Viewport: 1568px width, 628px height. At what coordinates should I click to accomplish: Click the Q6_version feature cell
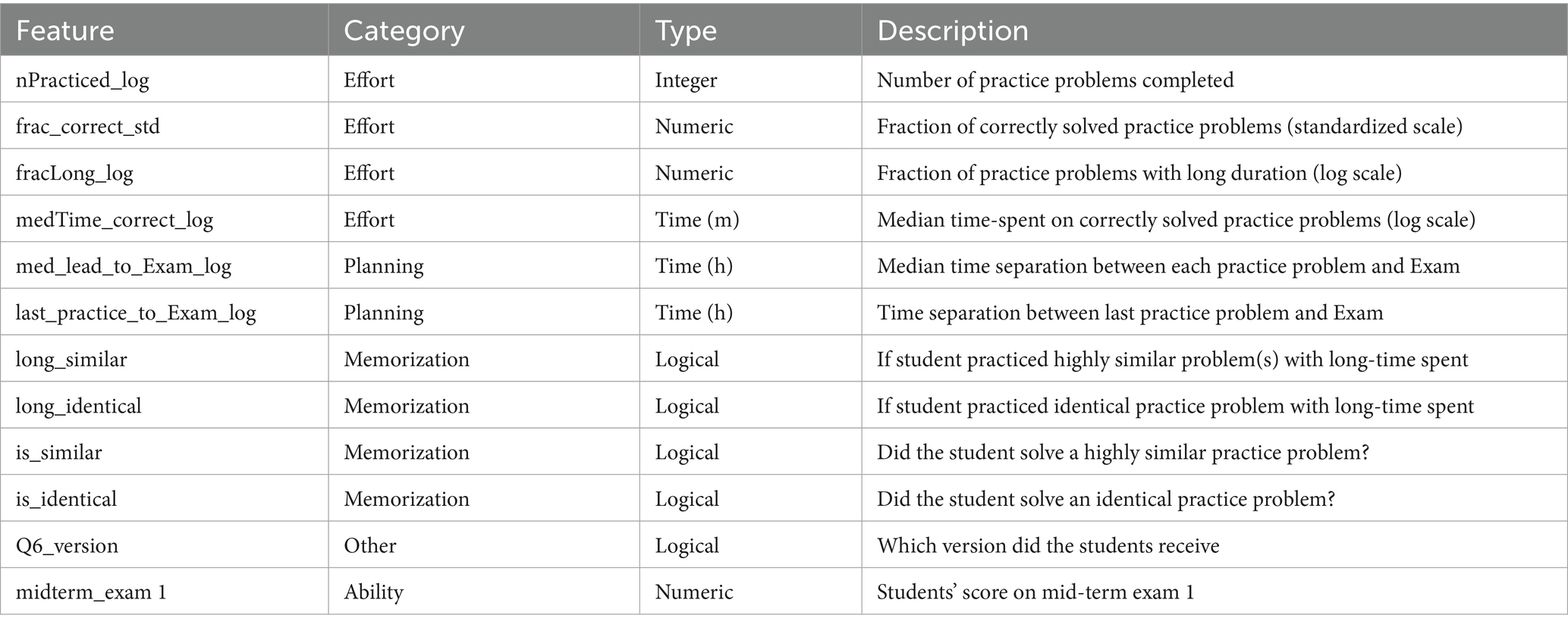point(67,546)
